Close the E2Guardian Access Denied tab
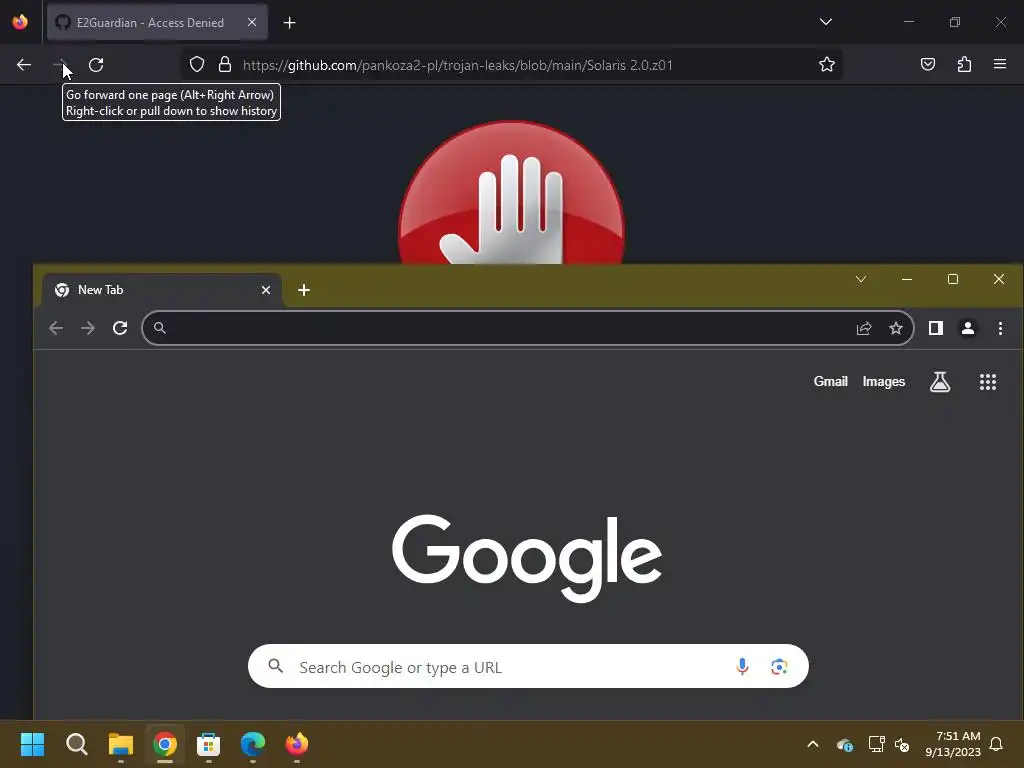 252,22
